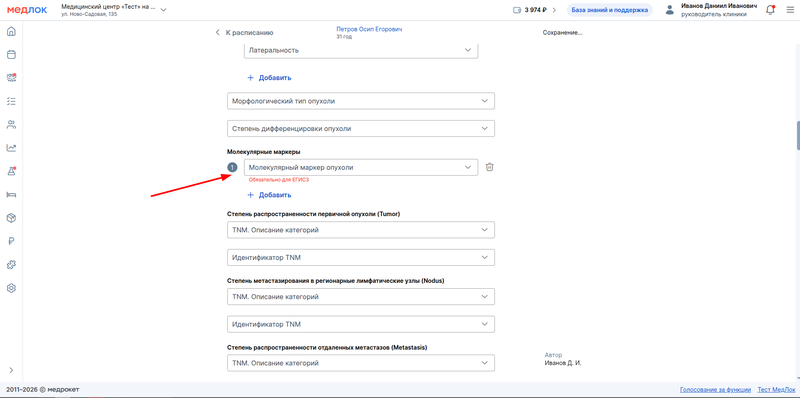Open the hospital bed sidebar icon
Screen dimensions: 800x398
coord(11,194)
